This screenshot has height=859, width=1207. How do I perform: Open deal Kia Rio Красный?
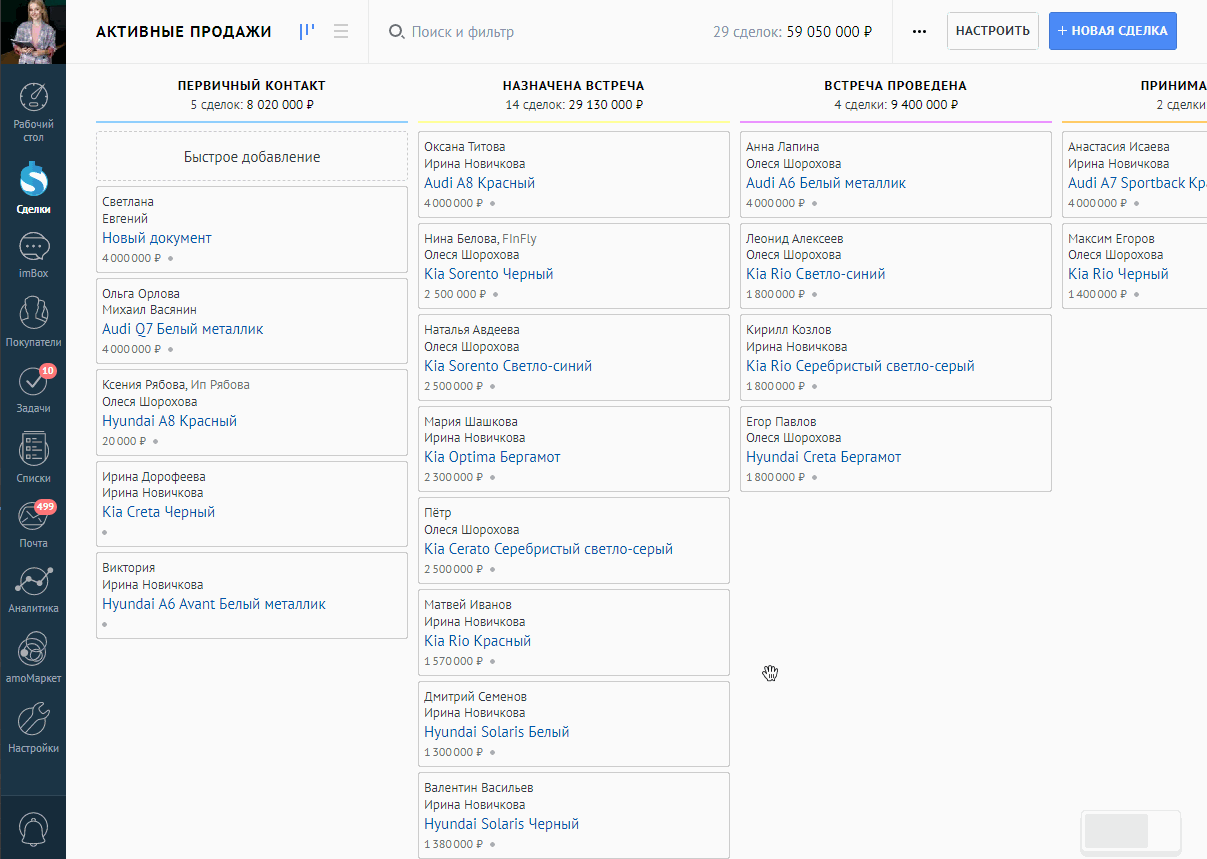click(477, 641)
